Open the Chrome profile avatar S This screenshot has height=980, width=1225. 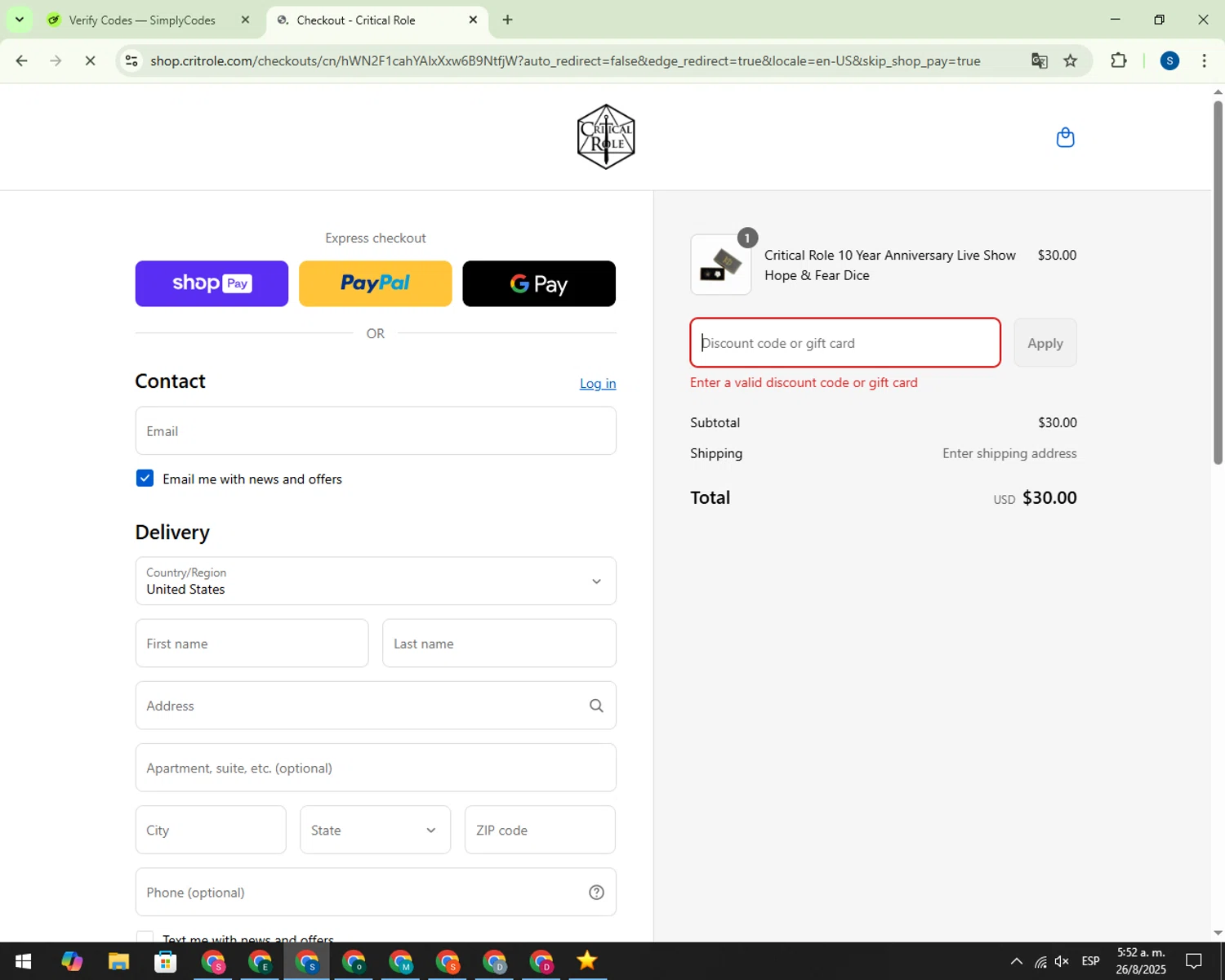pos(1169,60)
